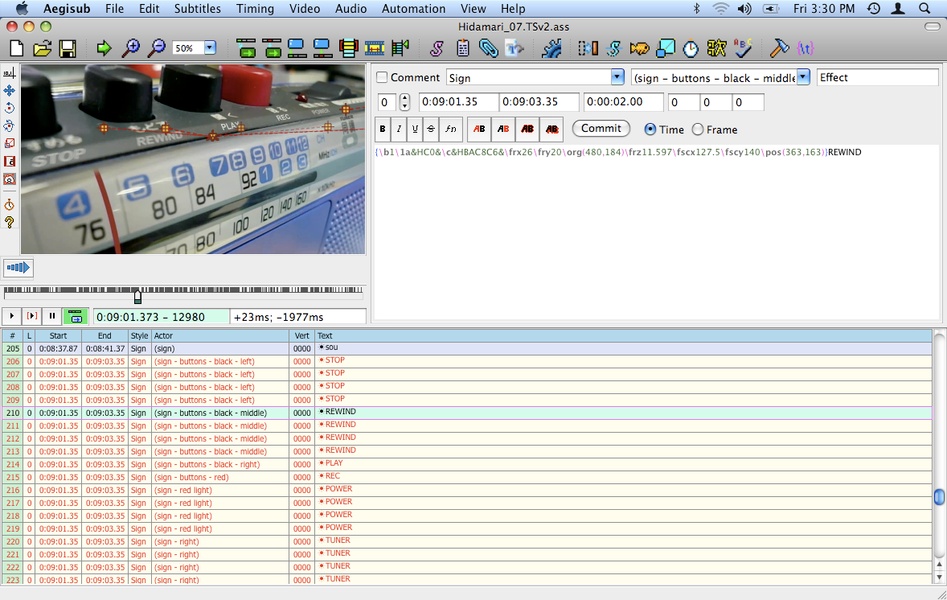The height and width of the screenshot is (600, 947).
Task: Click the Commit button
Action: pos(601,128)
